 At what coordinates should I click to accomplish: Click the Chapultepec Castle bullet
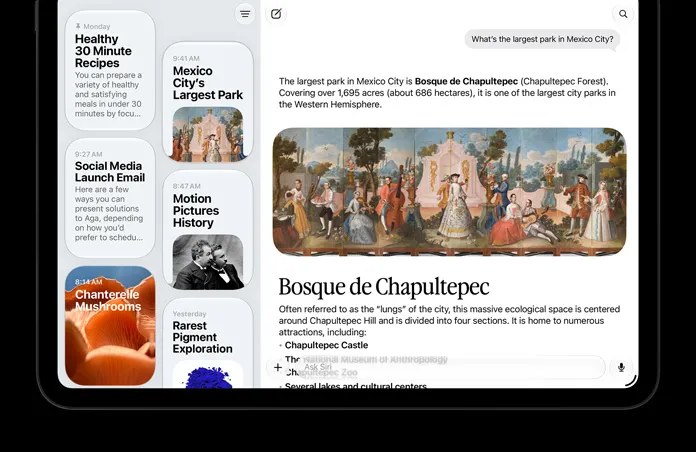[x=326, y=345]
